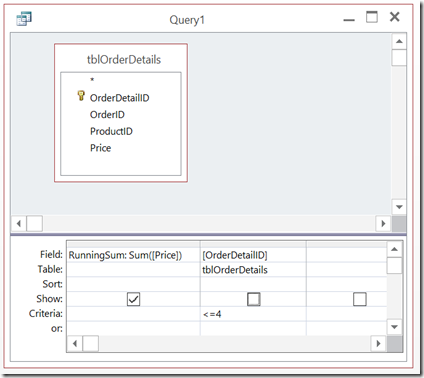Click the 'or' cell under OrderDetailID column
The height and width of the screenshot is (378, 424).
253,328
